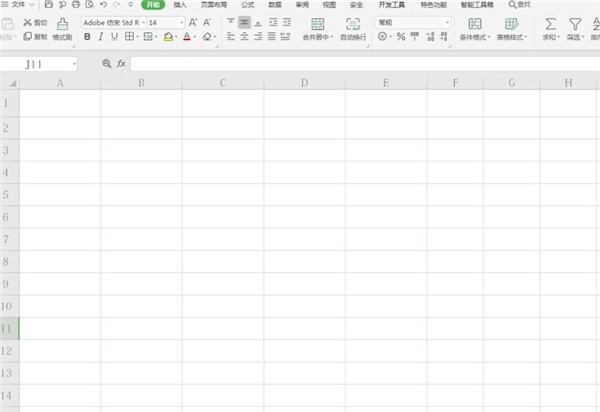Click the fx insert function icon
600x412 pixels.
pos(121,64)
